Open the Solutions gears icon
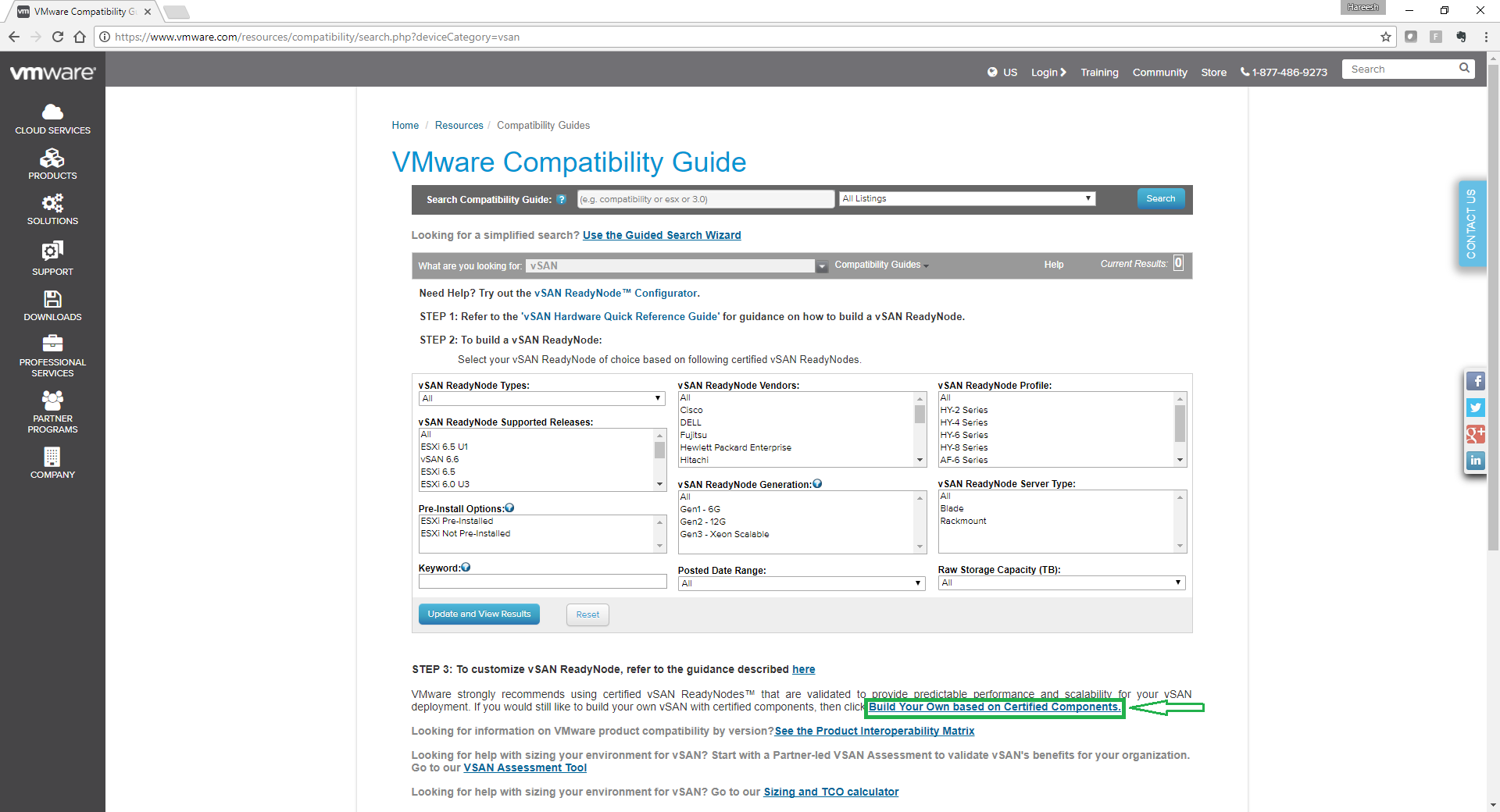Viewport: 1500px width, 812px height. pyautogui.click(x=52, y=204)
